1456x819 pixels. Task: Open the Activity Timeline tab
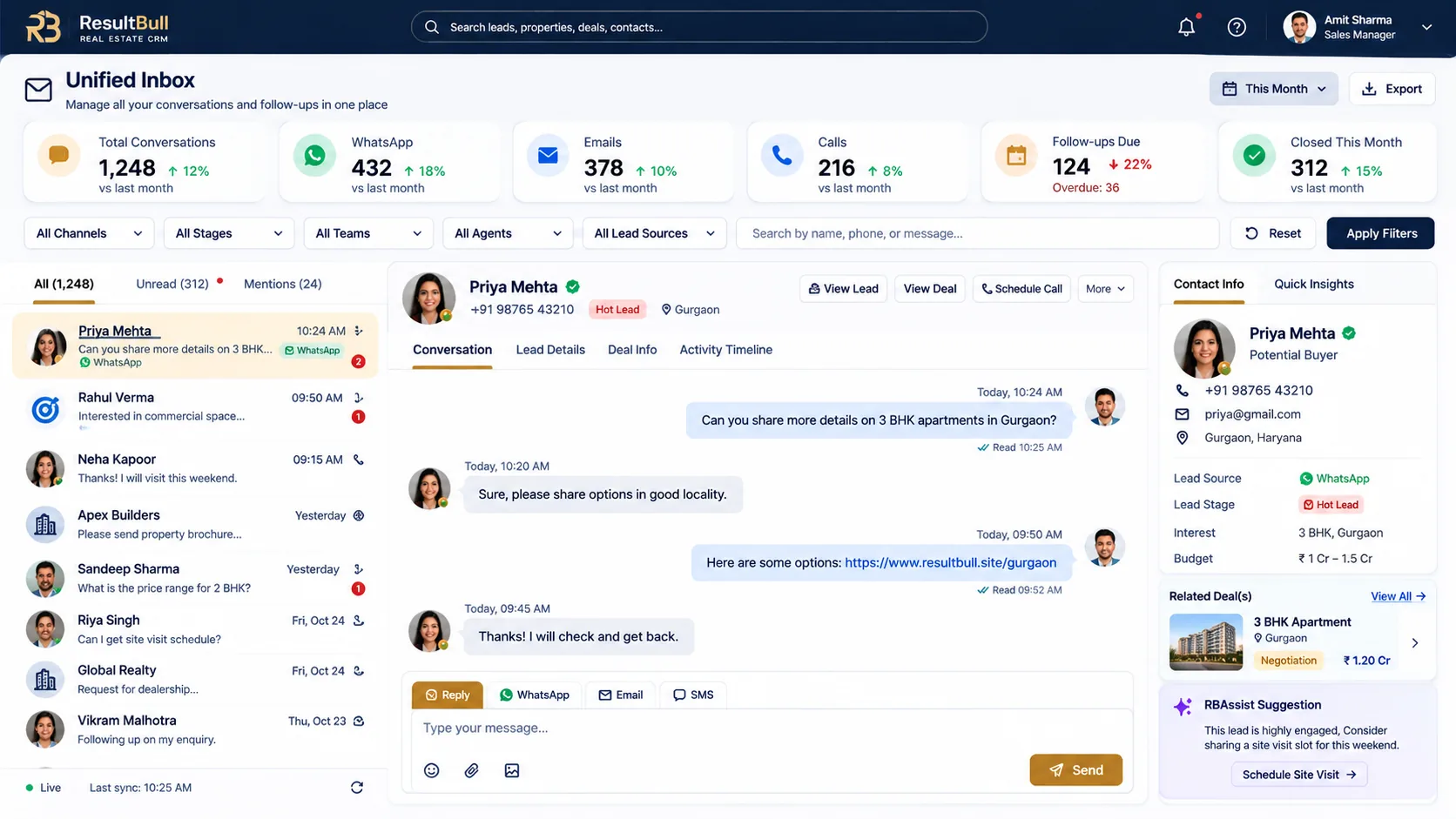click(x=725, y=350)
